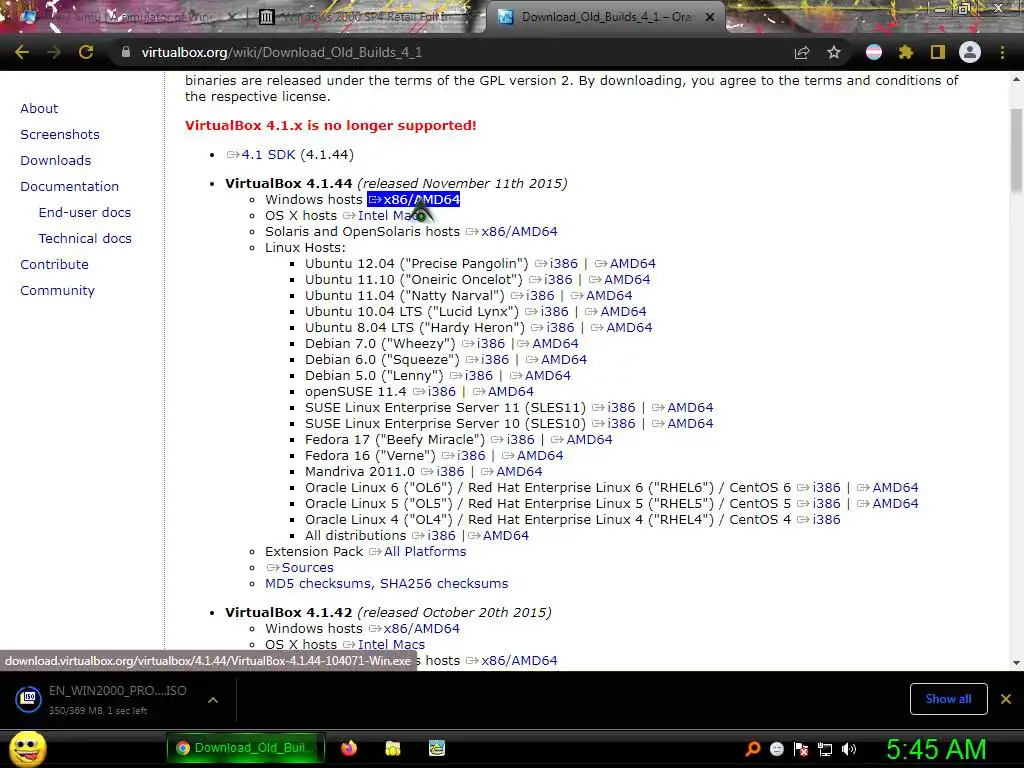Download Ubuntu 11.10 Oneiric i386 package

[551, 280]
